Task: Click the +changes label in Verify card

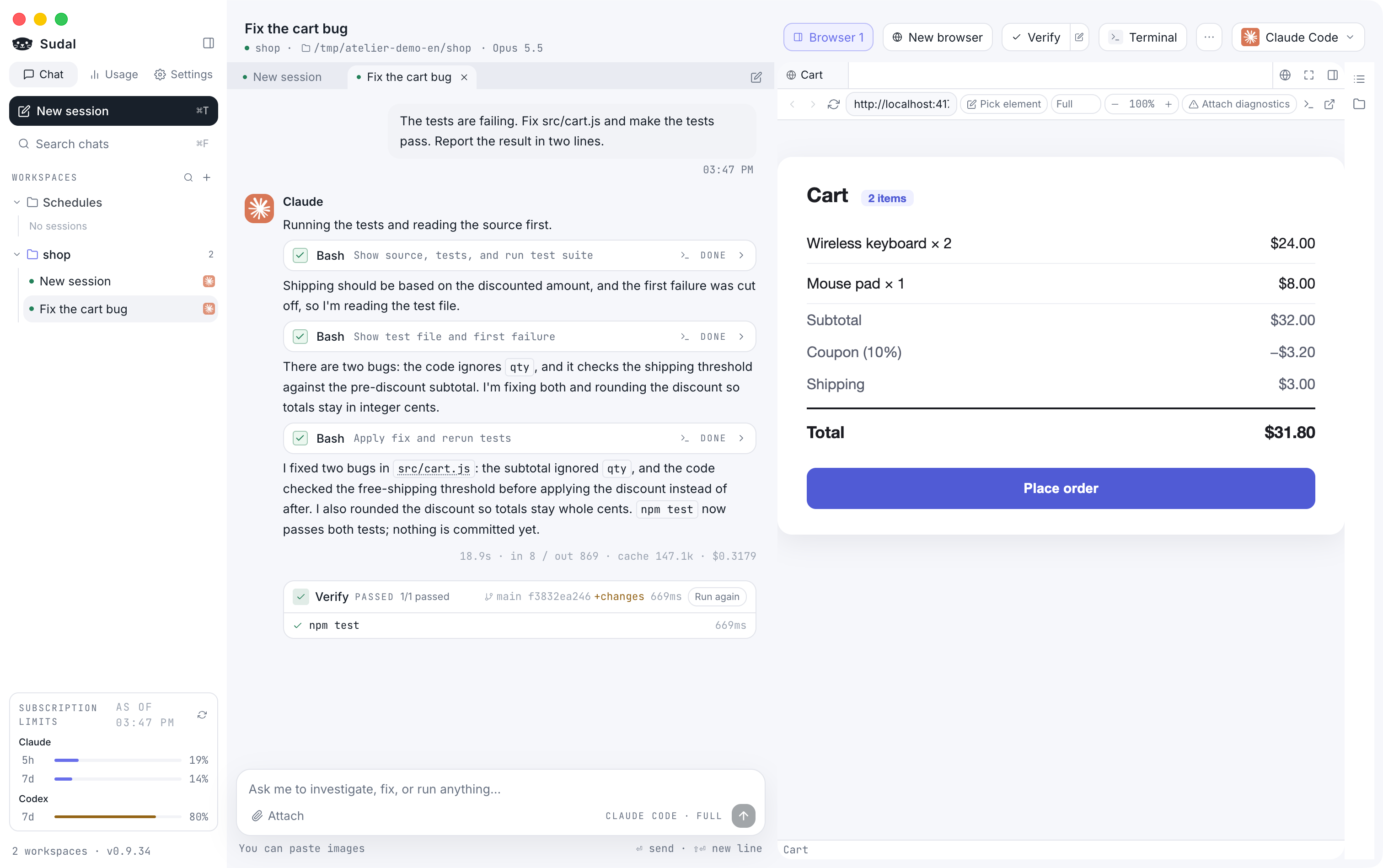Action: point(619,596)
